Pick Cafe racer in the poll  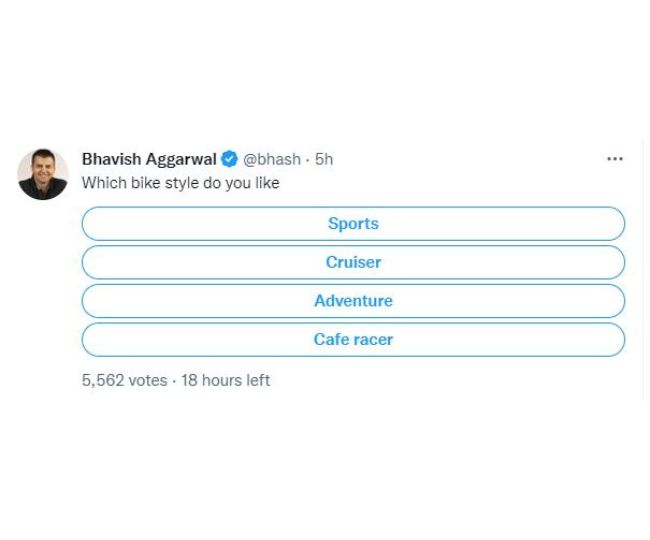click(353, 340)
